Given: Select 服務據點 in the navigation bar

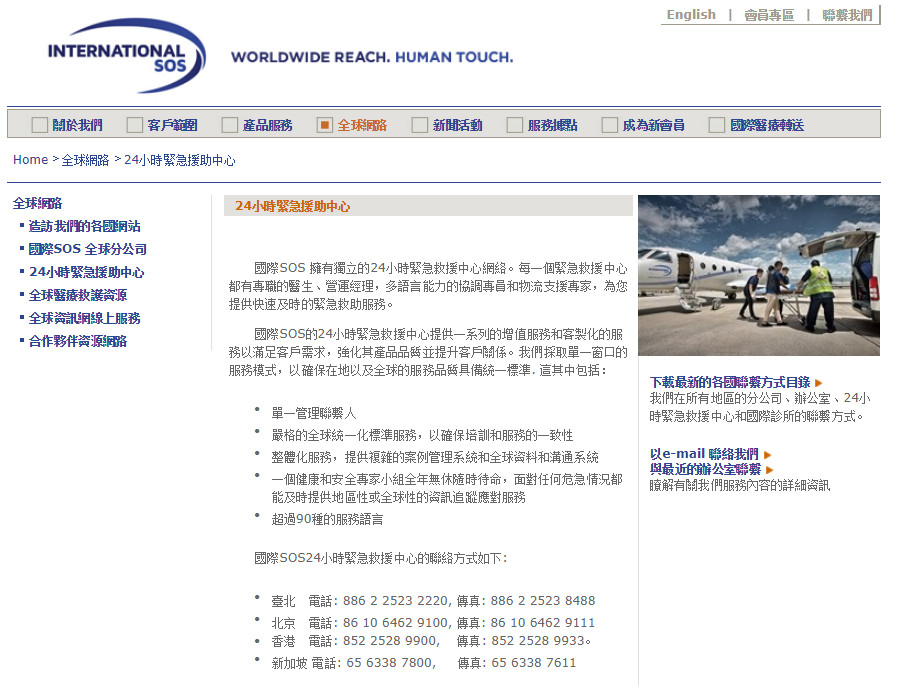Looking at the screenshot, I should [x=552, y=125].
